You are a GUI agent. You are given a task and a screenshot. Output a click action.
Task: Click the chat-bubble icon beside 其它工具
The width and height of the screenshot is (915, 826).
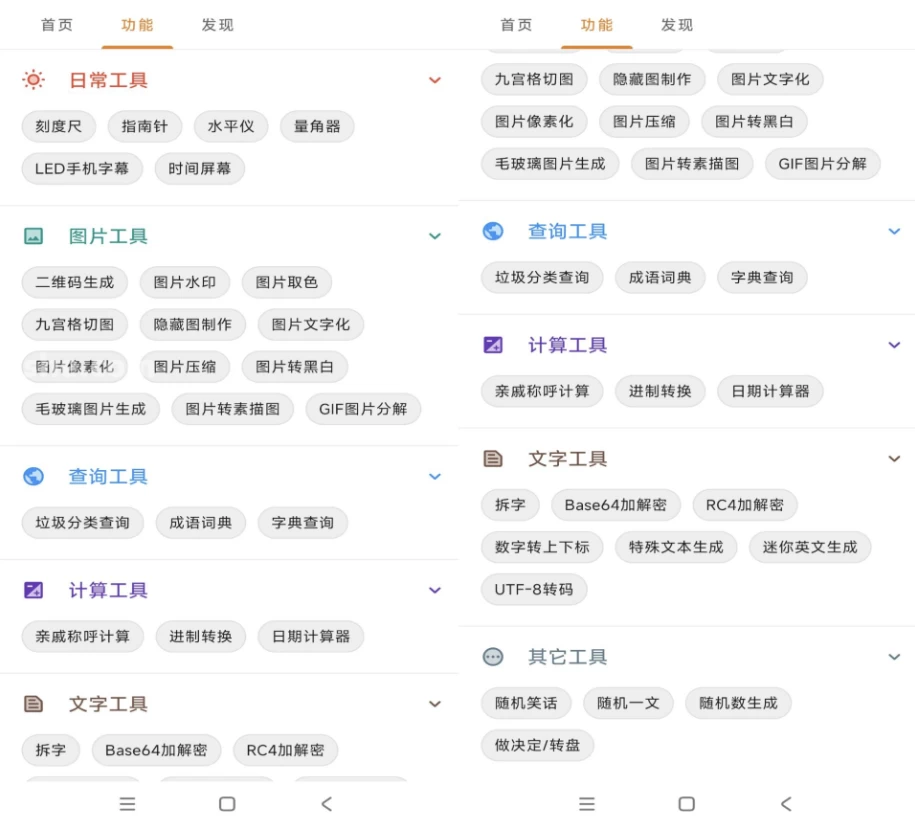[x=493, y=657]
